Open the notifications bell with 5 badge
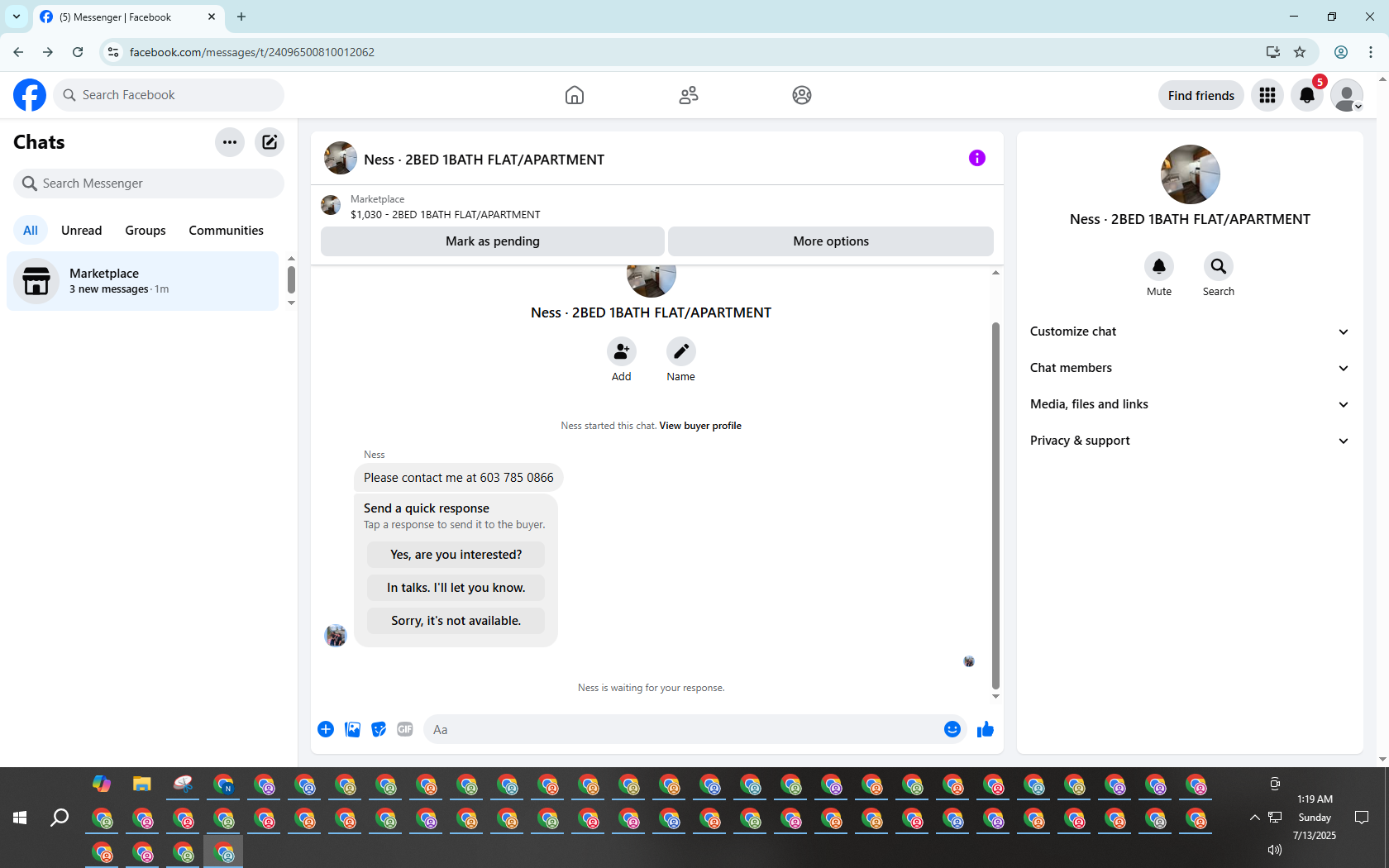This screenshot has width=1389, height=868. [1307, 95]
